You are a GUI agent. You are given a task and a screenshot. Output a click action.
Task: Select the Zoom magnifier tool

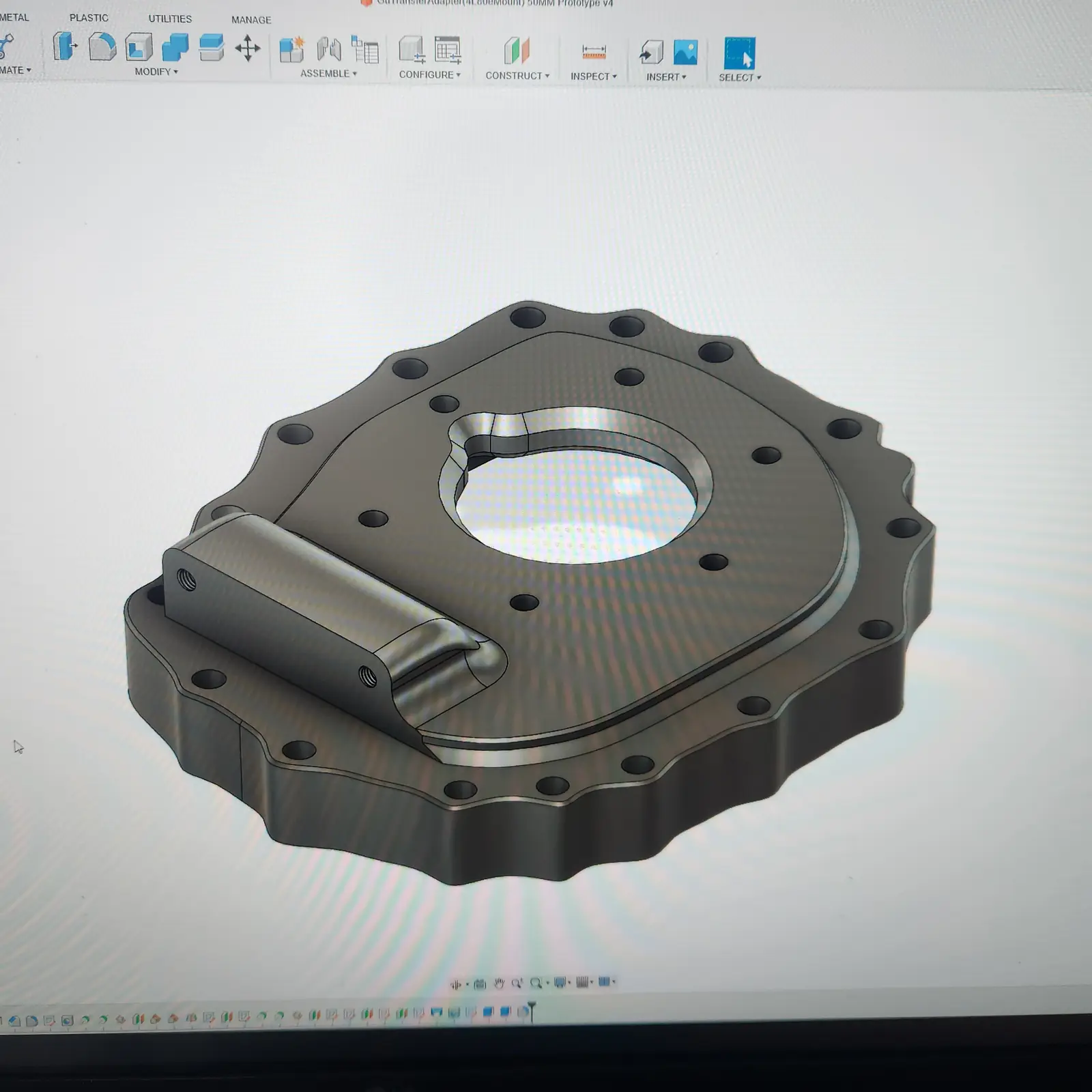click(x=517, y=983)
